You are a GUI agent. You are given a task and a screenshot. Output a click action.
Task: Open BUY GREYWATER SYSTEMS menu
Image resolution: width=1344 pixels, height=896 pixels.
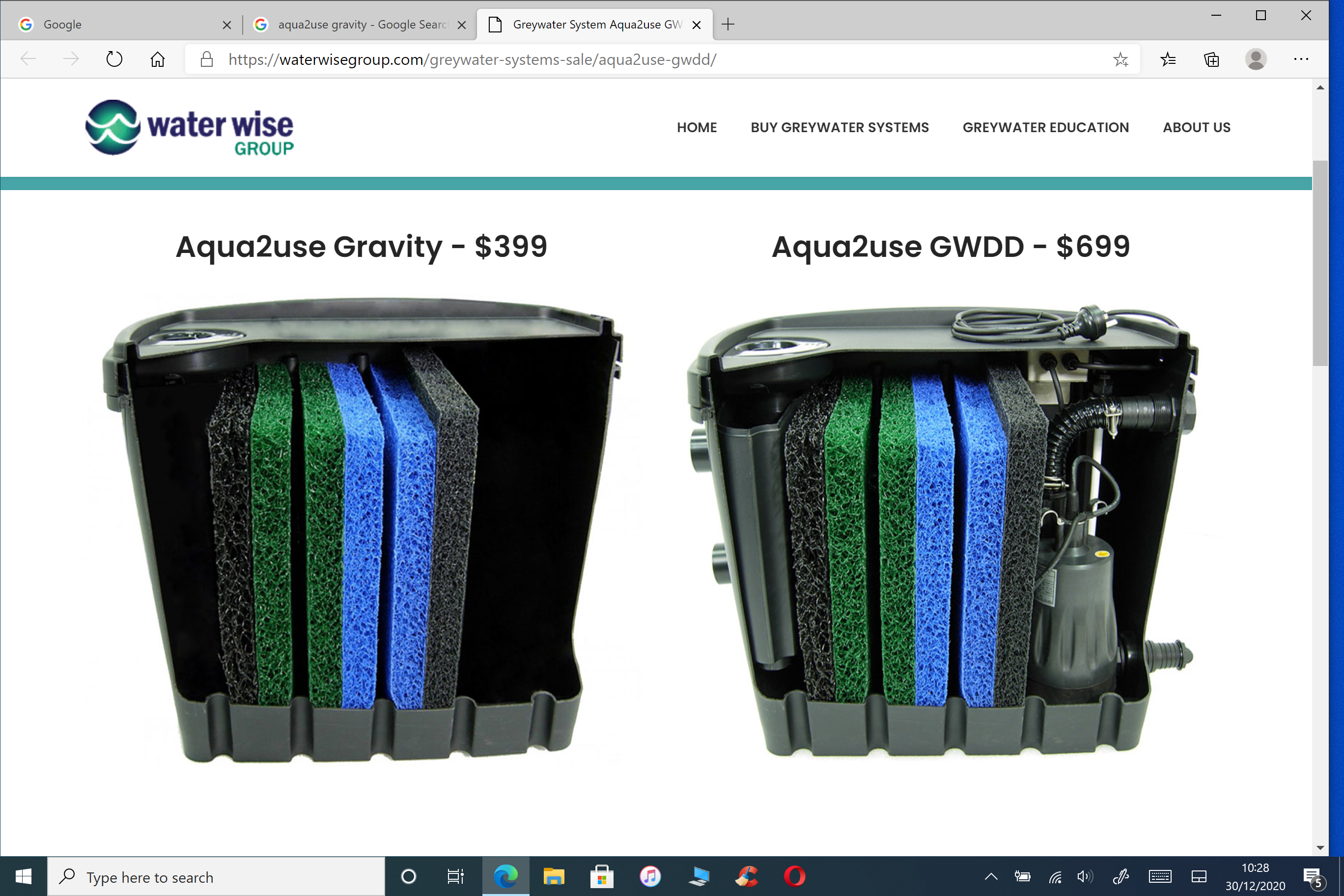(840, 127)
